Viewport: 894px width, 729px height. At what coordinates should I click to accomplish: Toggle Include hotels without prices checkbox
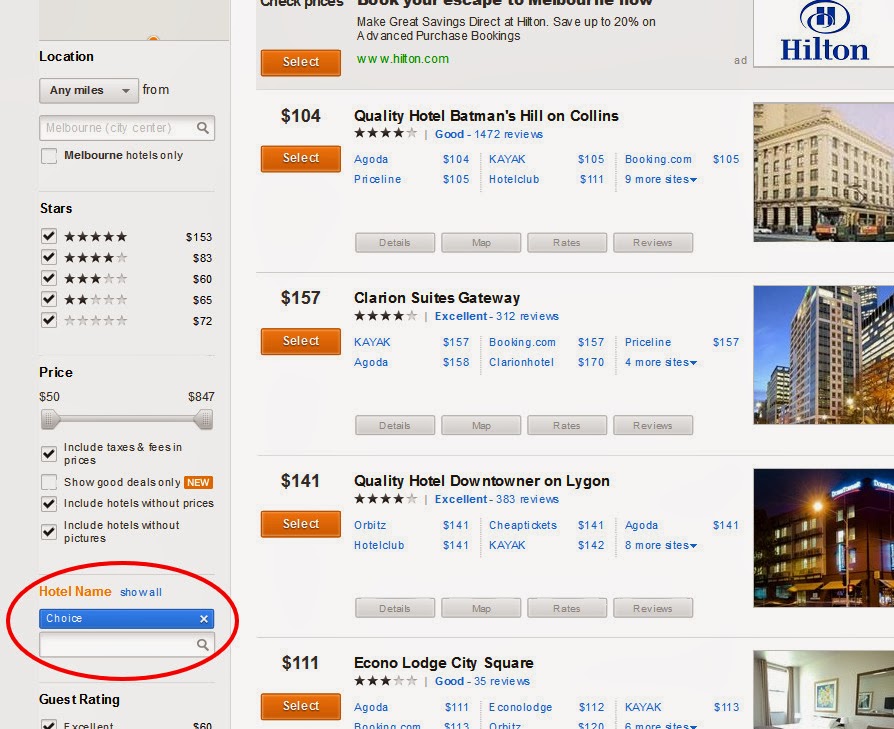[x=49, y=503]
